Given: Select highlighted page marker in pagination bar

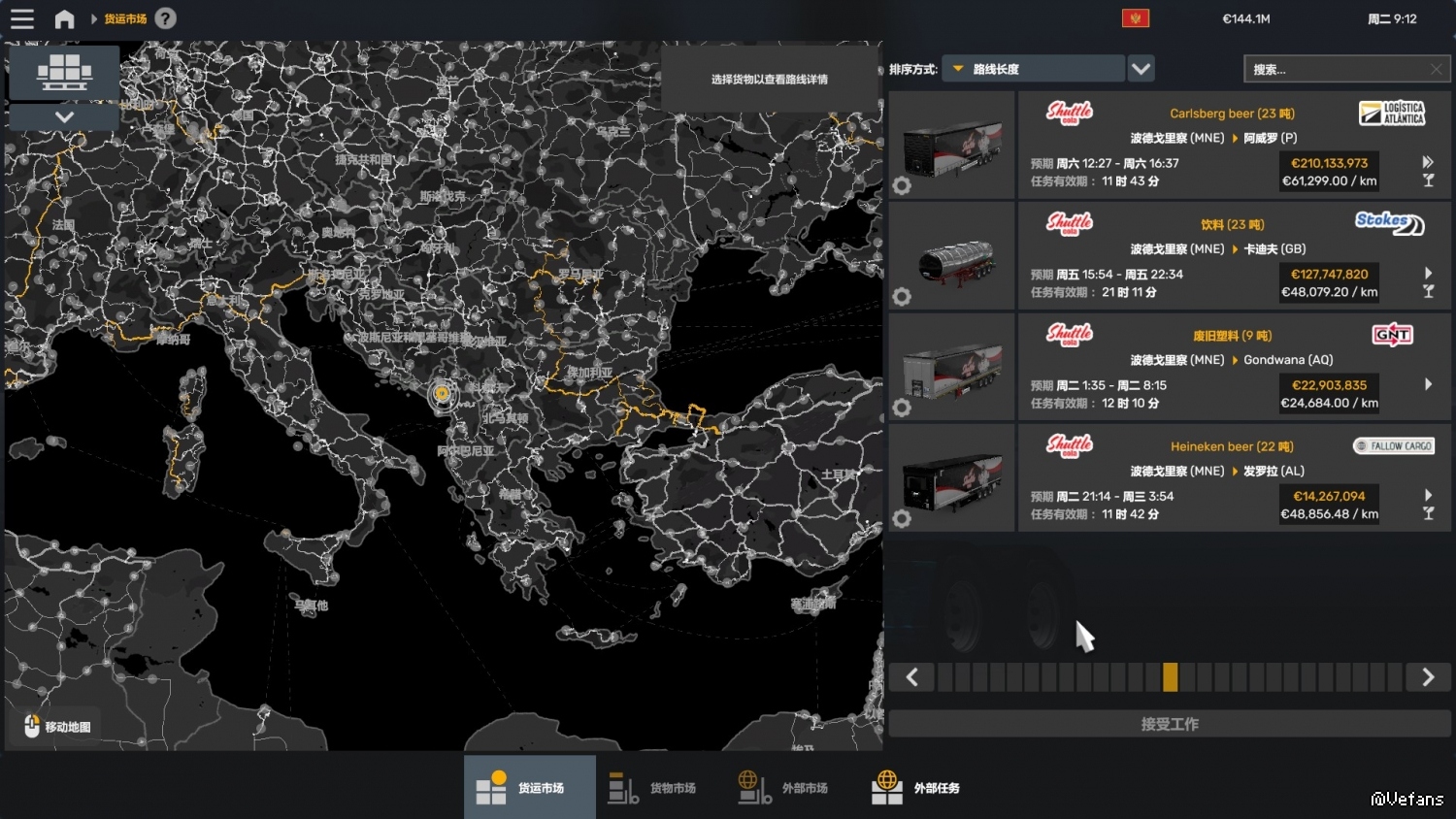Looking at the screenshot, I should [1170, 677].
